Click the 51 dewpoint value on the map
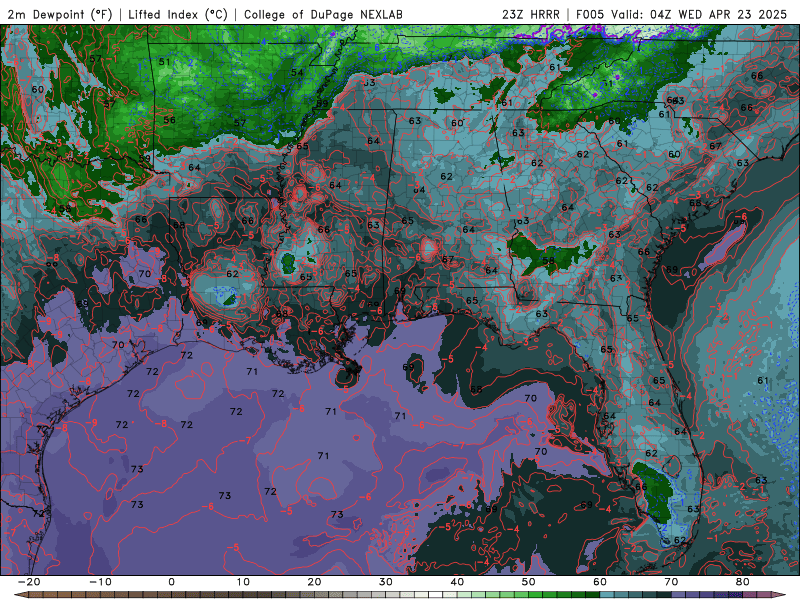Viewport: 800px width, 600px height. (164, 62)
